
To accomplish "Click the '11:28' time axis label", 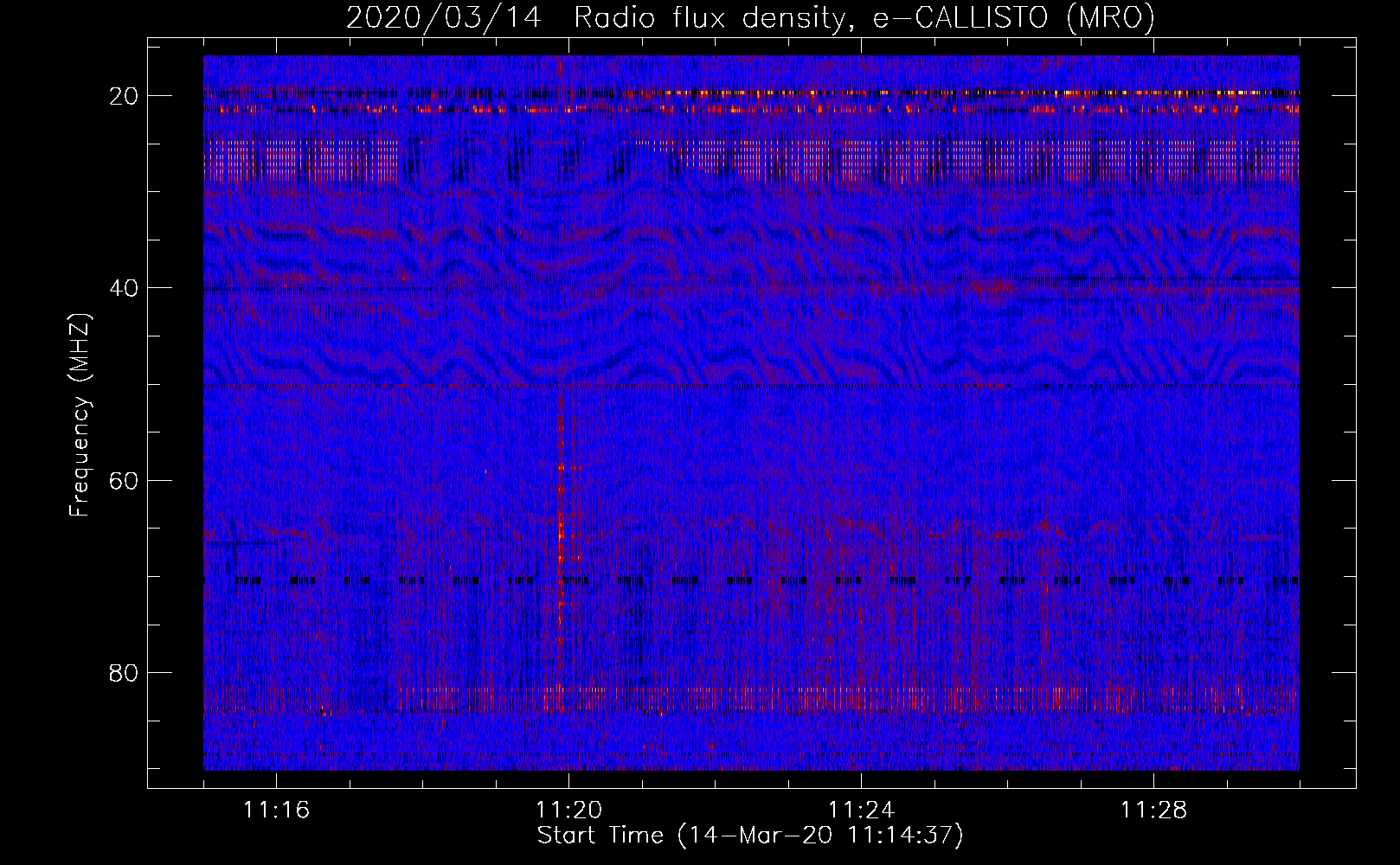I will click(x=1153, y=811).
